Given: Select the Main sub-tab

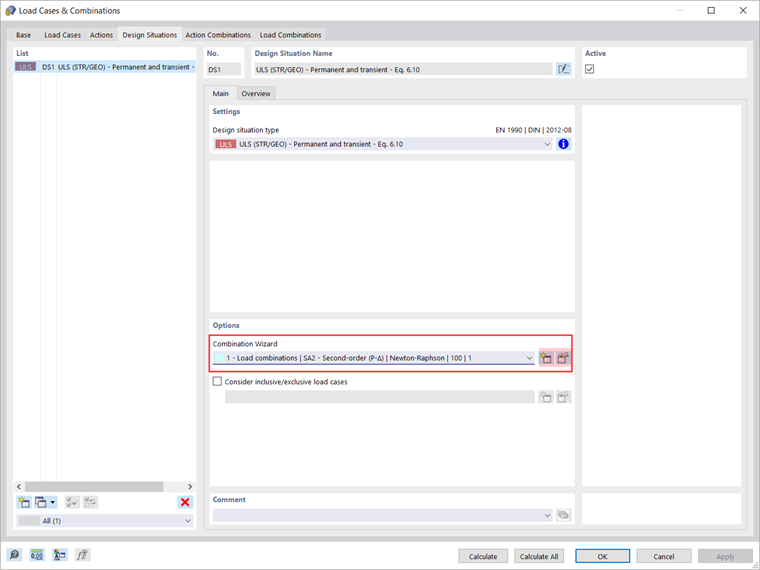Looking at the screenshot, I should (221, 94).
